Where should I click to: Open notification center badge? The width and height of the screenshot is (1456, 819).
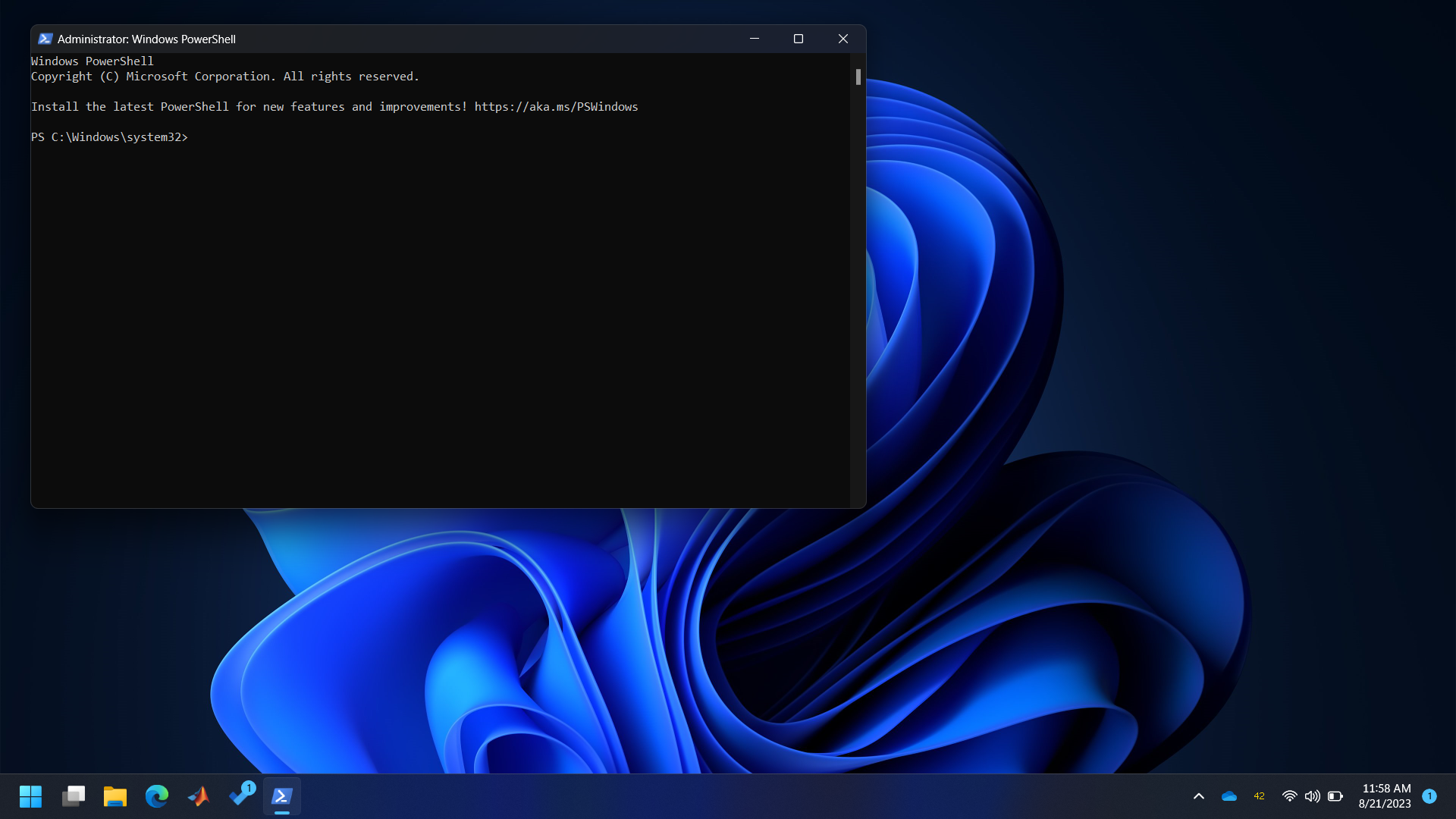[1429, 796]
